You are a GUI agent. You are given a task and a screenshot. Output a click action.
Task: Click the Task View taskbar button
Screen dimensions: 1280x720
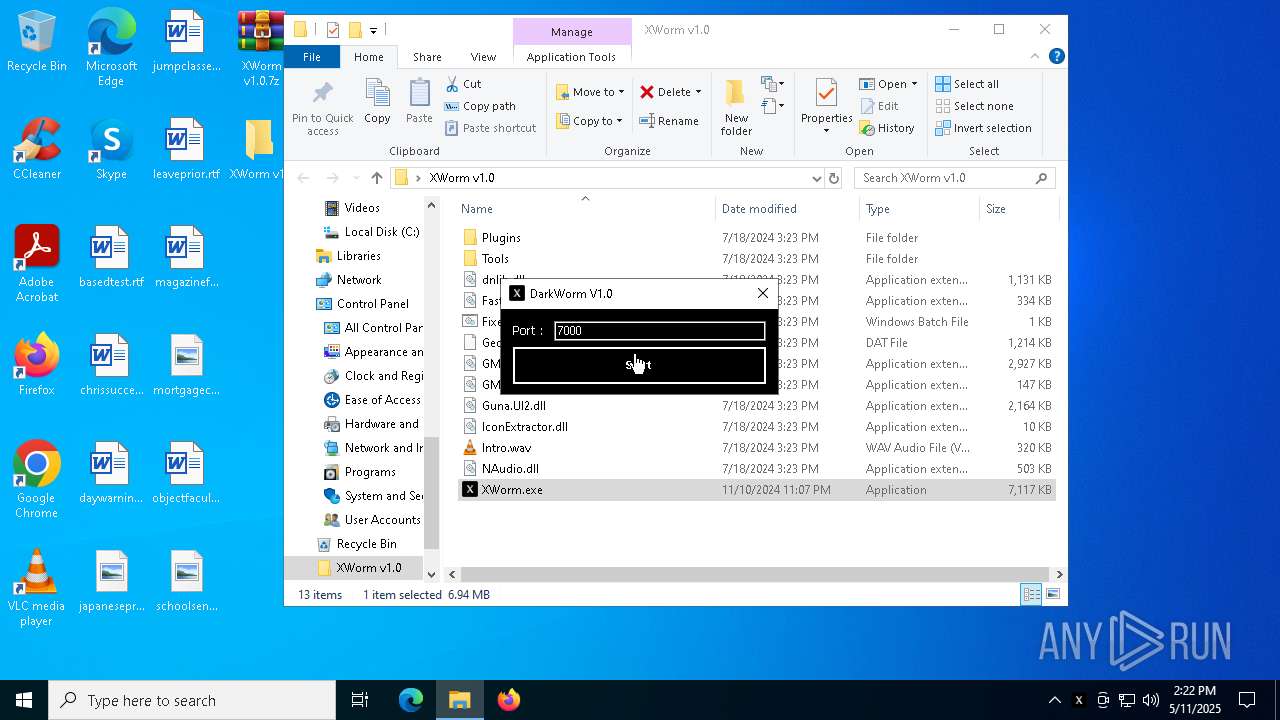[360, 700]
